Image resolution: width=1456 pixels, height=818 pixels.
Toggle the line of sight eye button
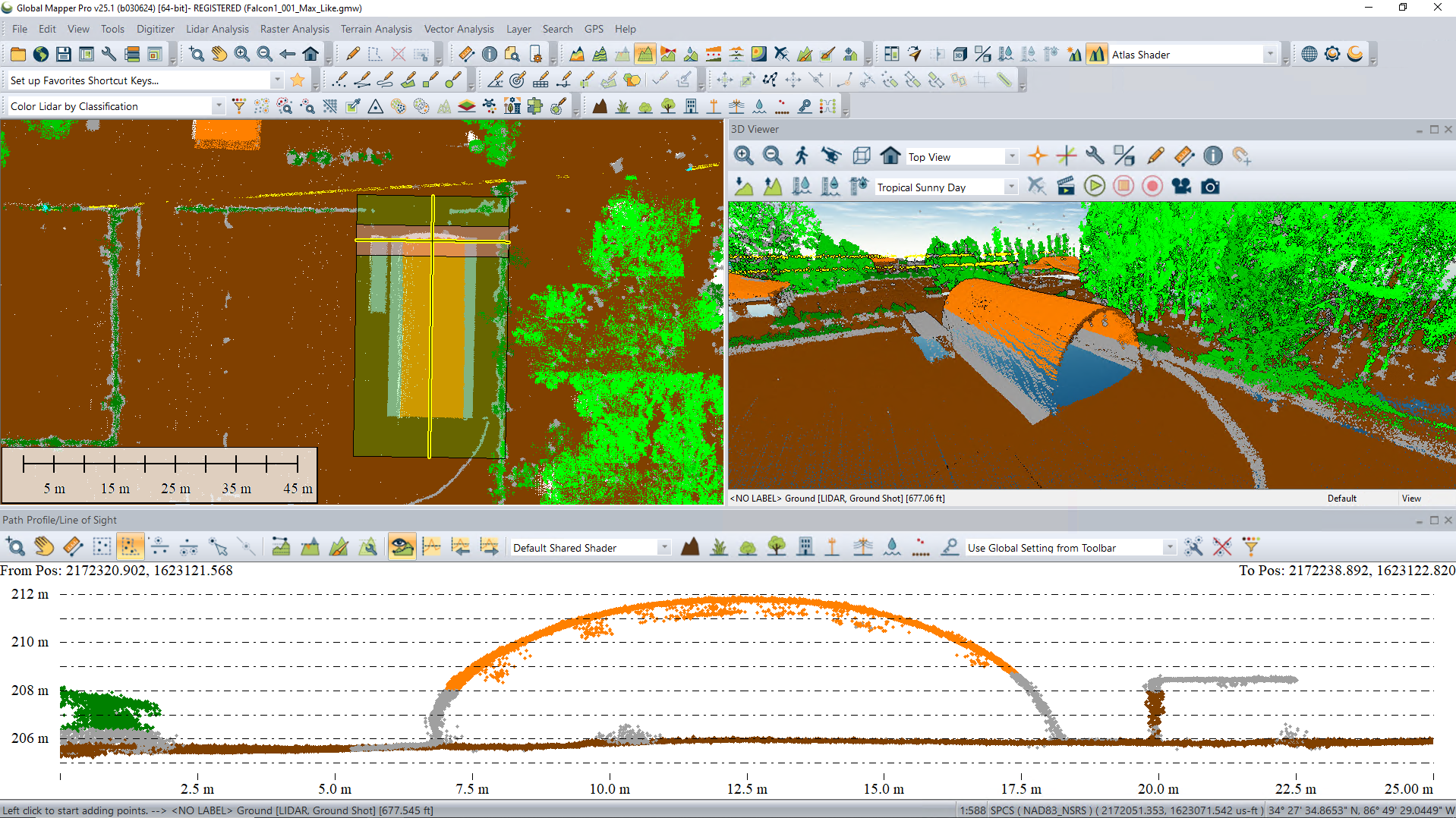click(402, 547)
